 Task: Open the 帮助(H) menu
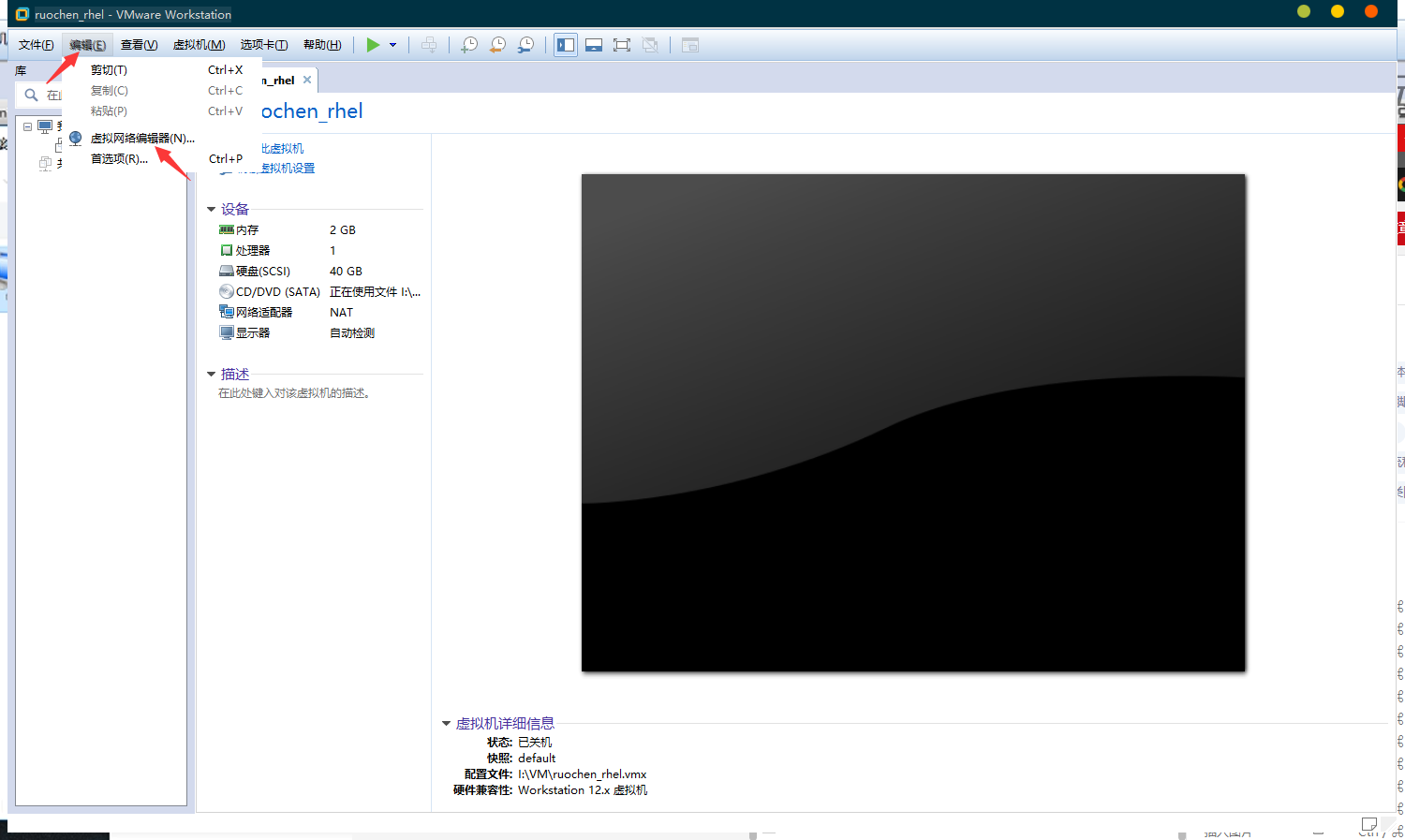click(x=322, y=45)
